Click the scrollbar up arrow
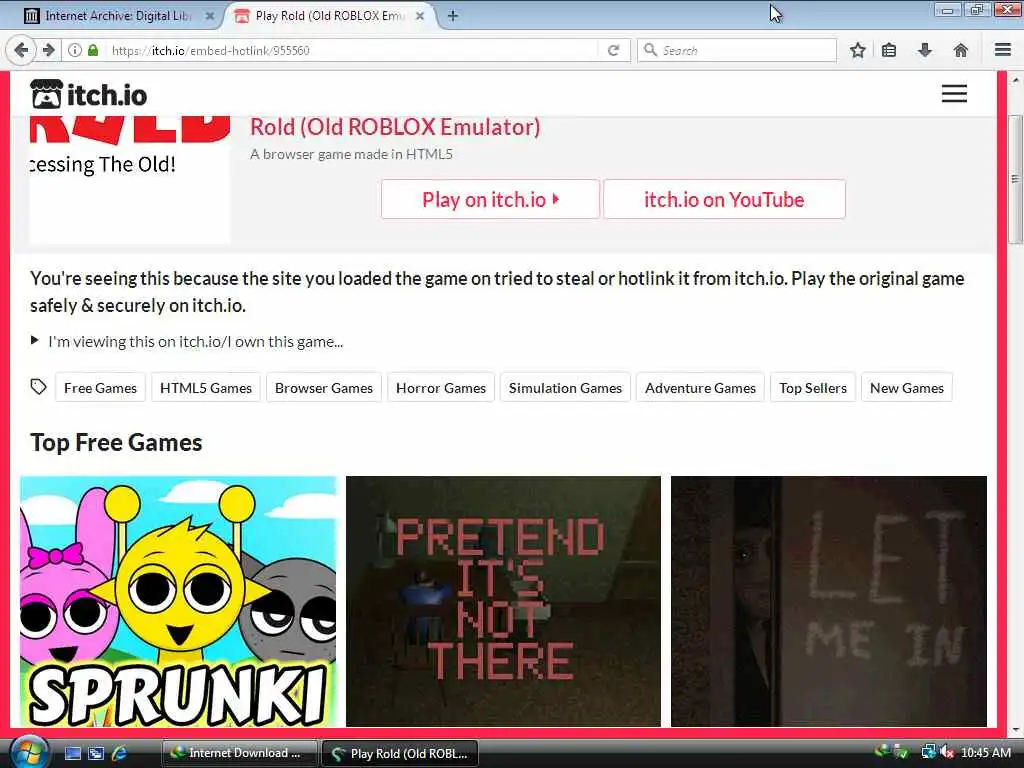Viewport: 1024px width, 768px height. (1015, 81)
